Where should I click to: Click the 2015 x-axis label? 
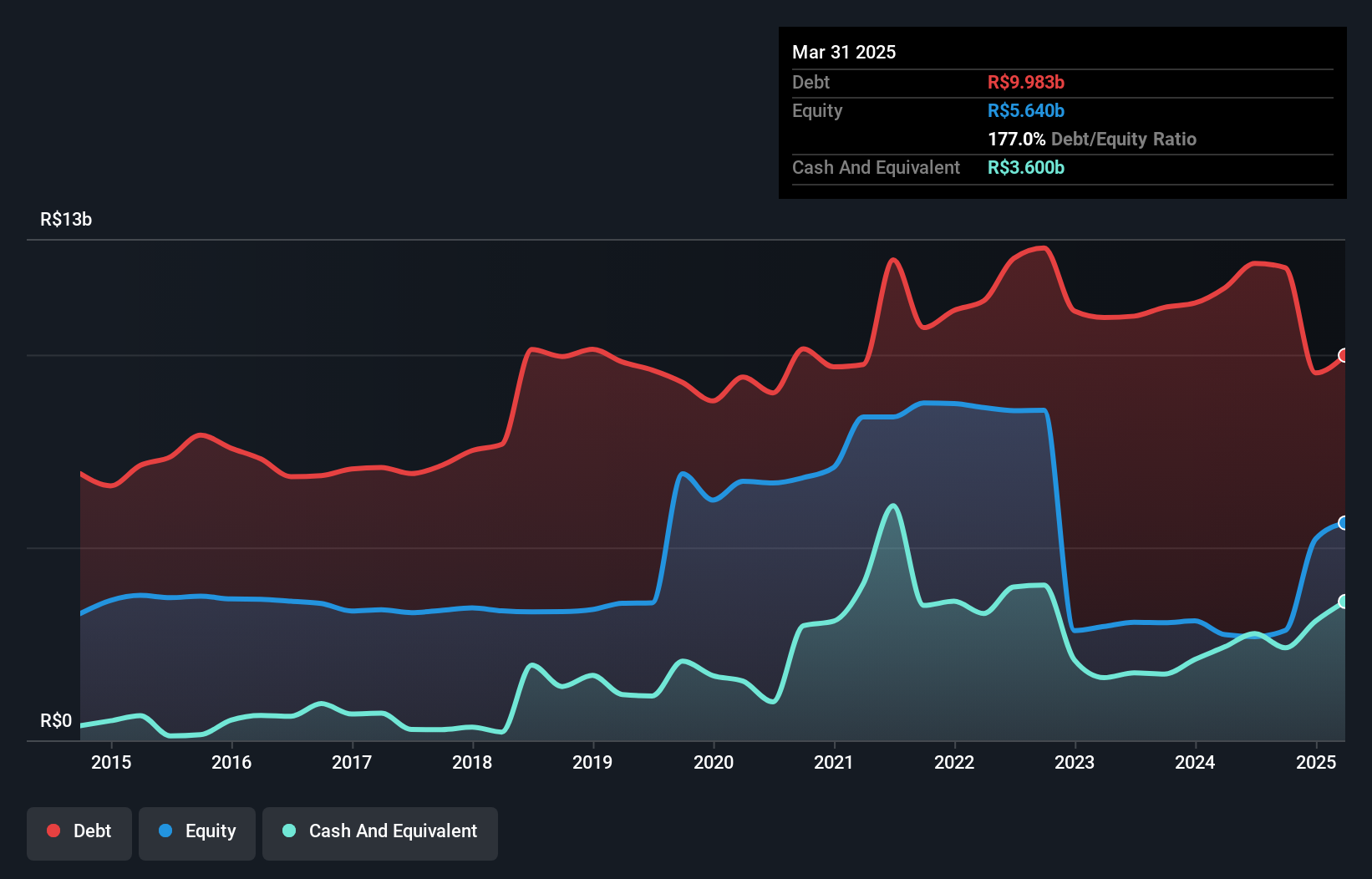pyautogui.click(x=111, y=762)
